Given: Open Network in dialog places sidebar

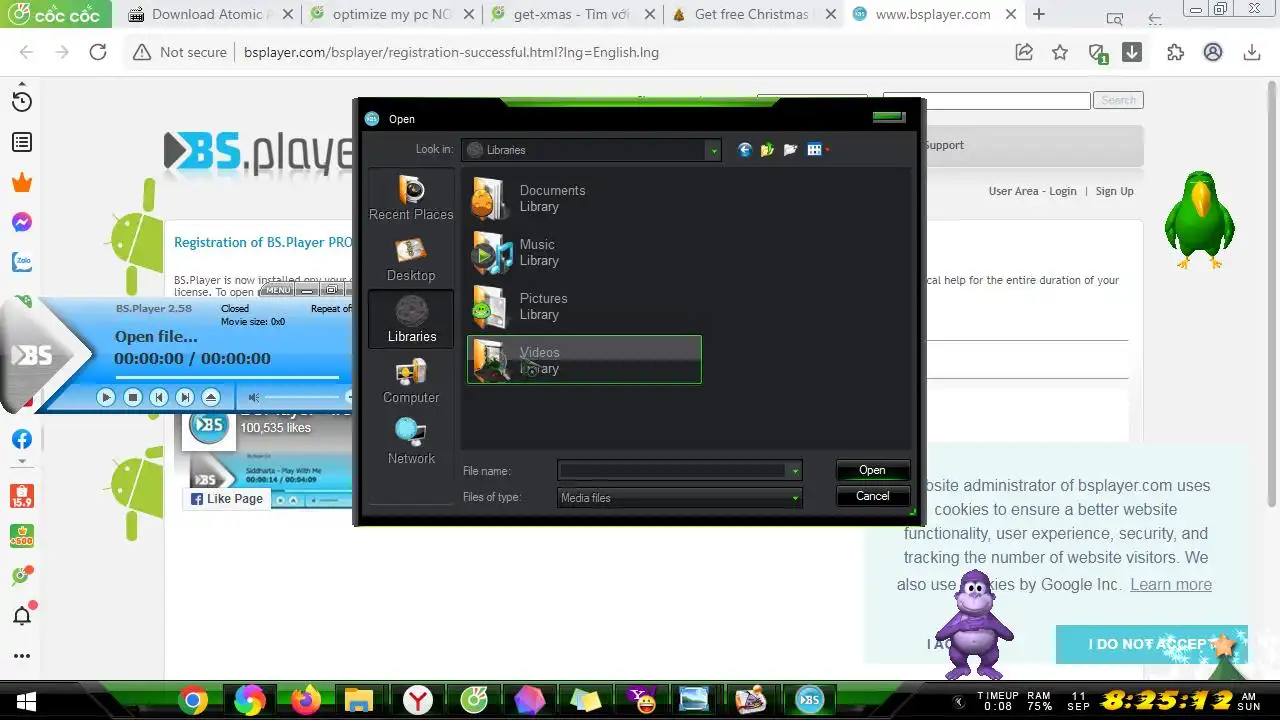Looking at the screenshot, I should click(x=411, y=443).
